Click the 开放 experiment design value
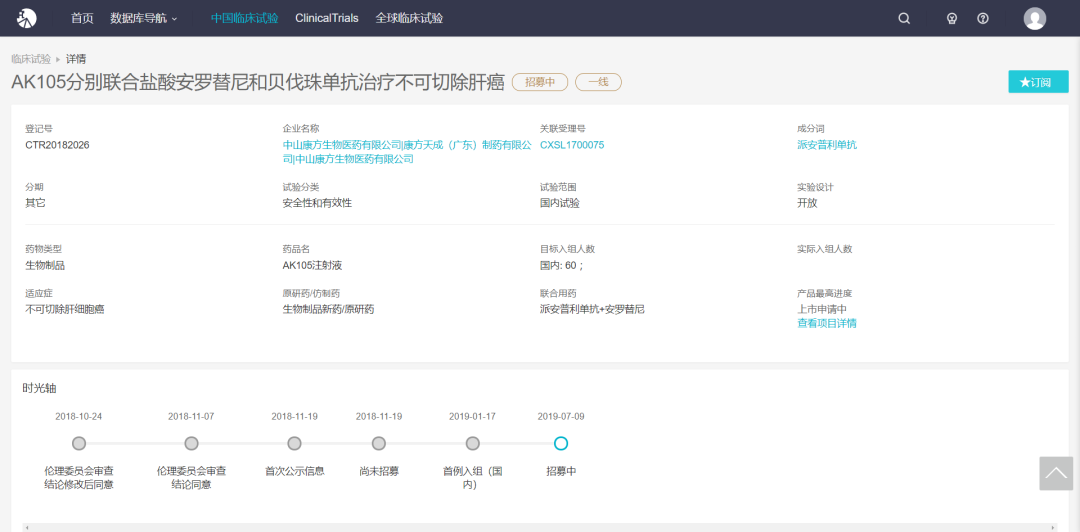The height and width of the screenshot is (532, 1080). click(807, 203)
